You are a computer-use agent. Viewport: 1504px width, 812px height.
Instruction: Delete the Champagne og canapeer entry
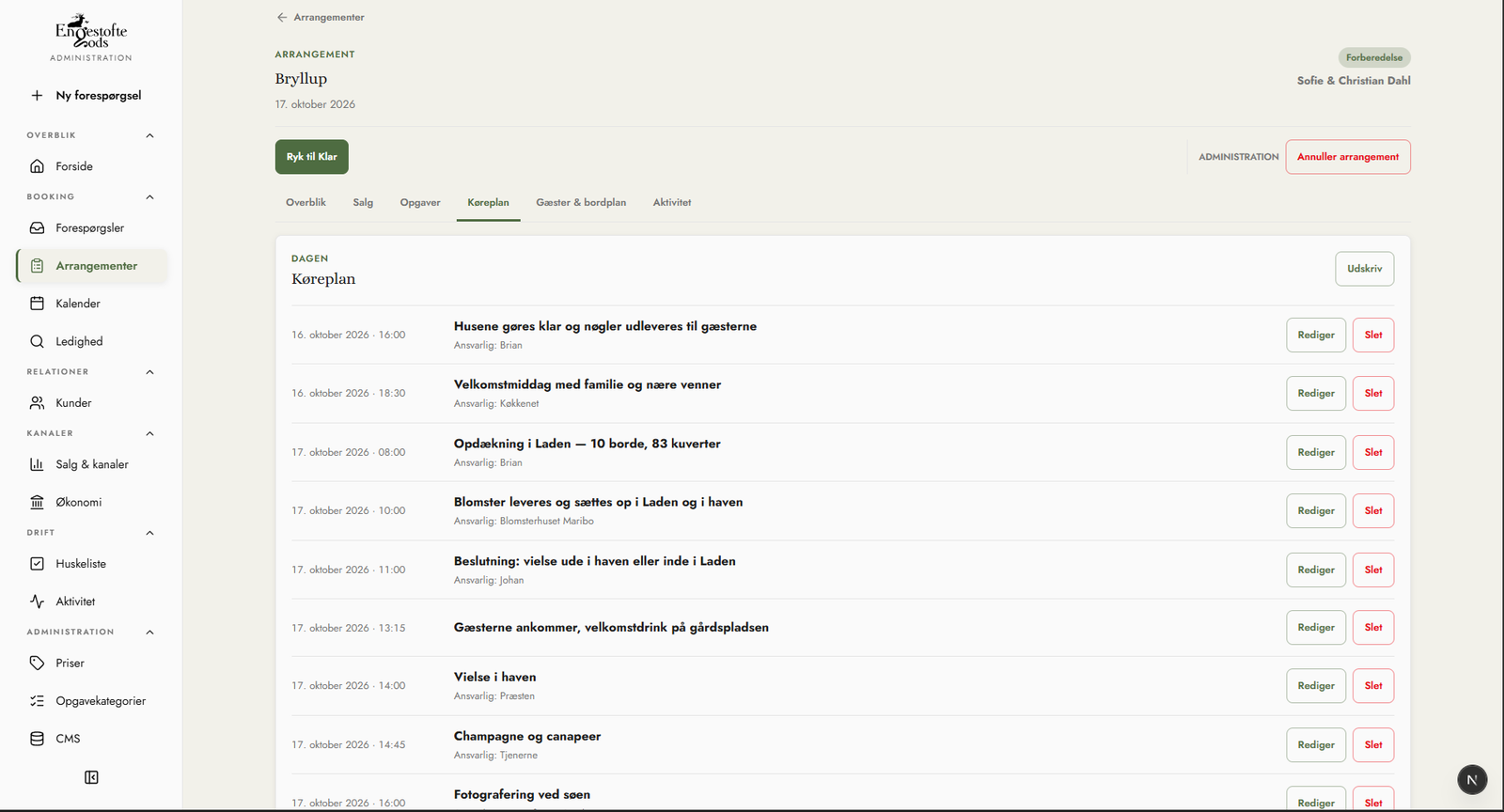(x=1373, y=744)
